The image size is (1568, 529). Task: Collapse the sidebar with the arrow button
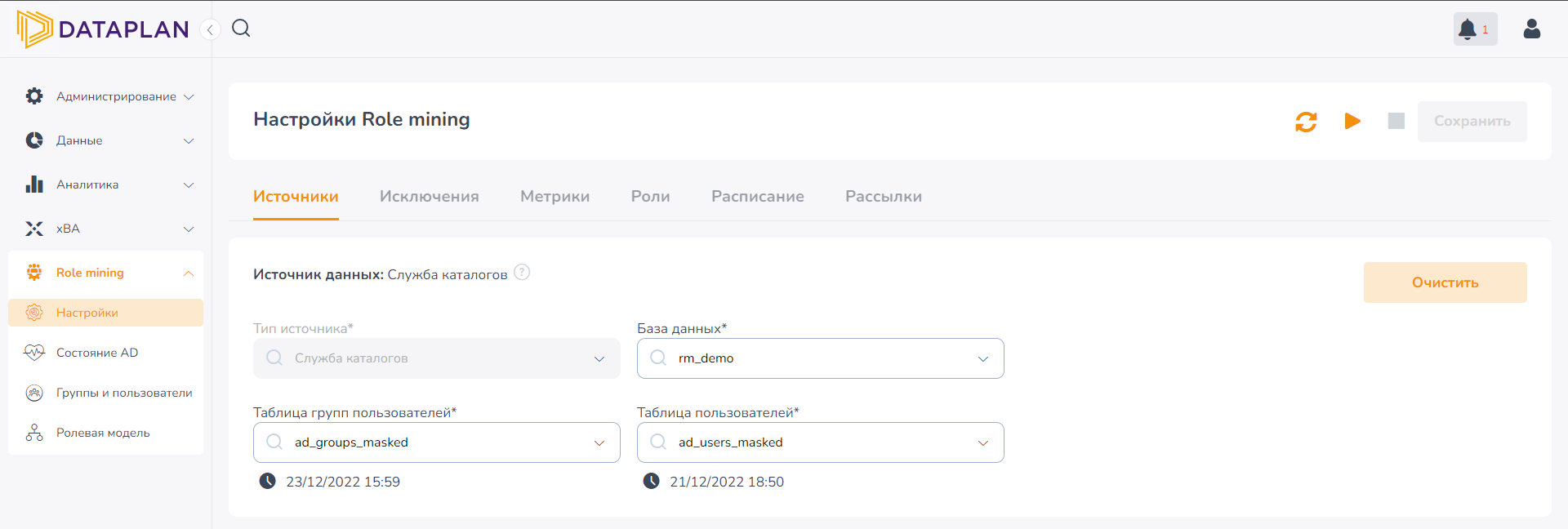(x=210, y=30)
